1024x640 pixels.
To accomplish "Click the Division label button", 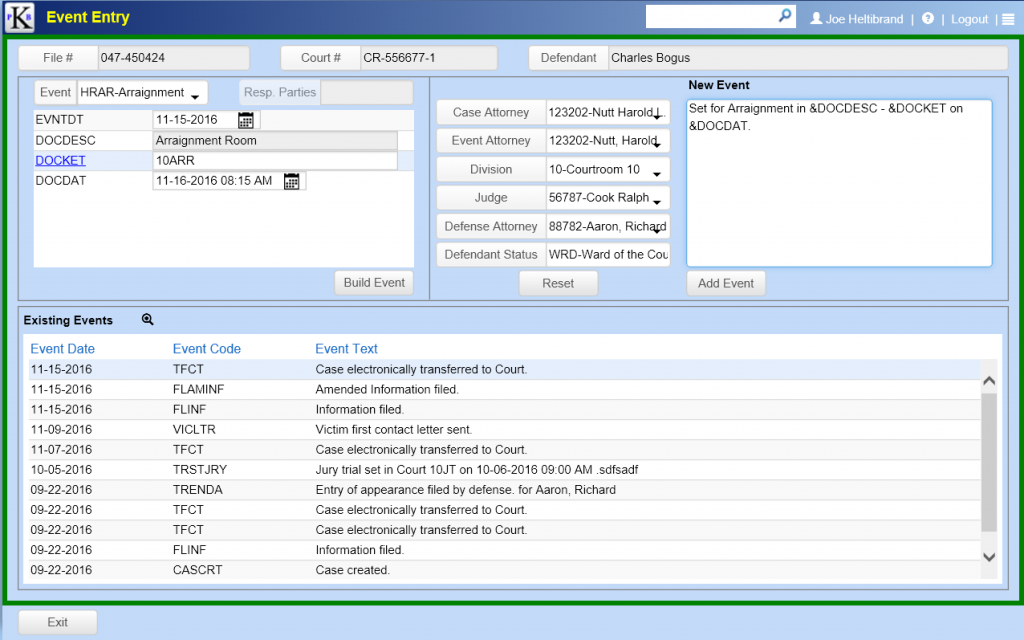I will pos(491,169).
